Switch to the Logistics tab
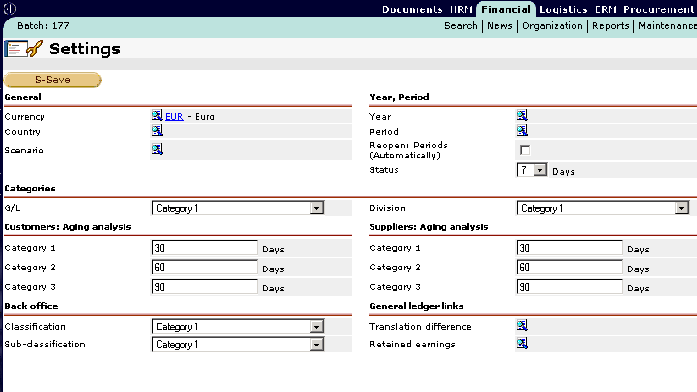Screen dimensions: 697x392 click(x=563, y=9)
